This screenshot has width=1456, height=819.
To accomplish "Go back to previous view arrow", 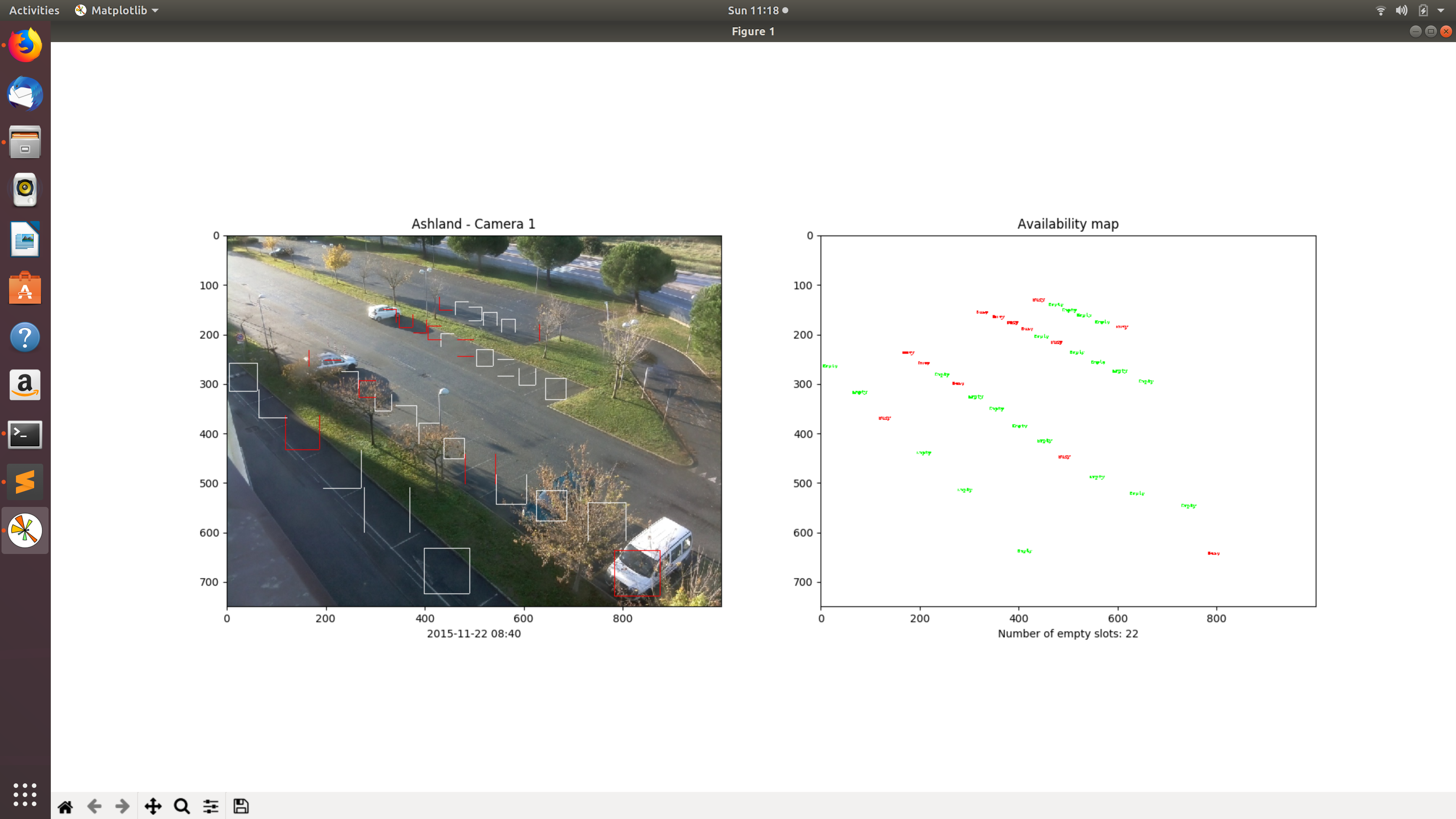I will tap(94, 806).
